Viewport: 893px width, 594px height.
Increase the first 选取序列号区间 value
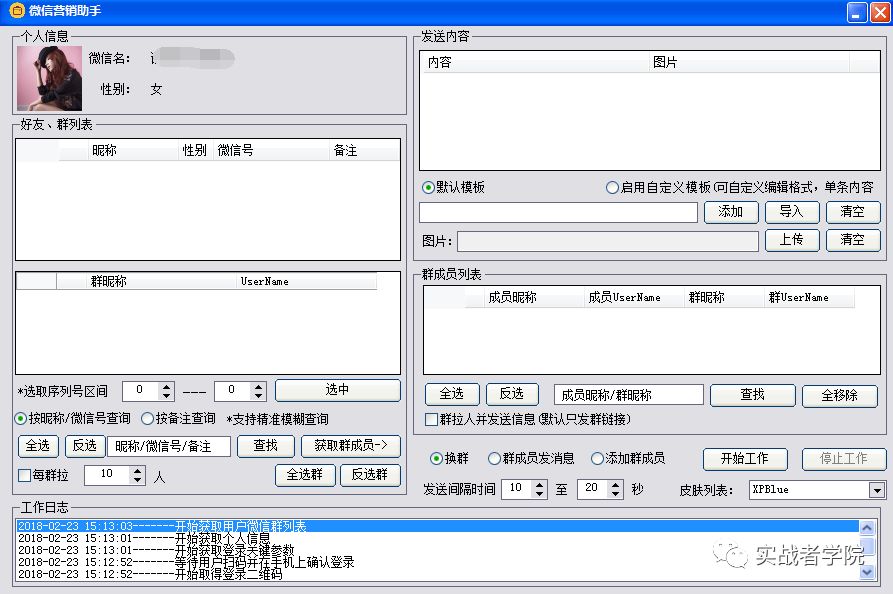pos(166,387)
